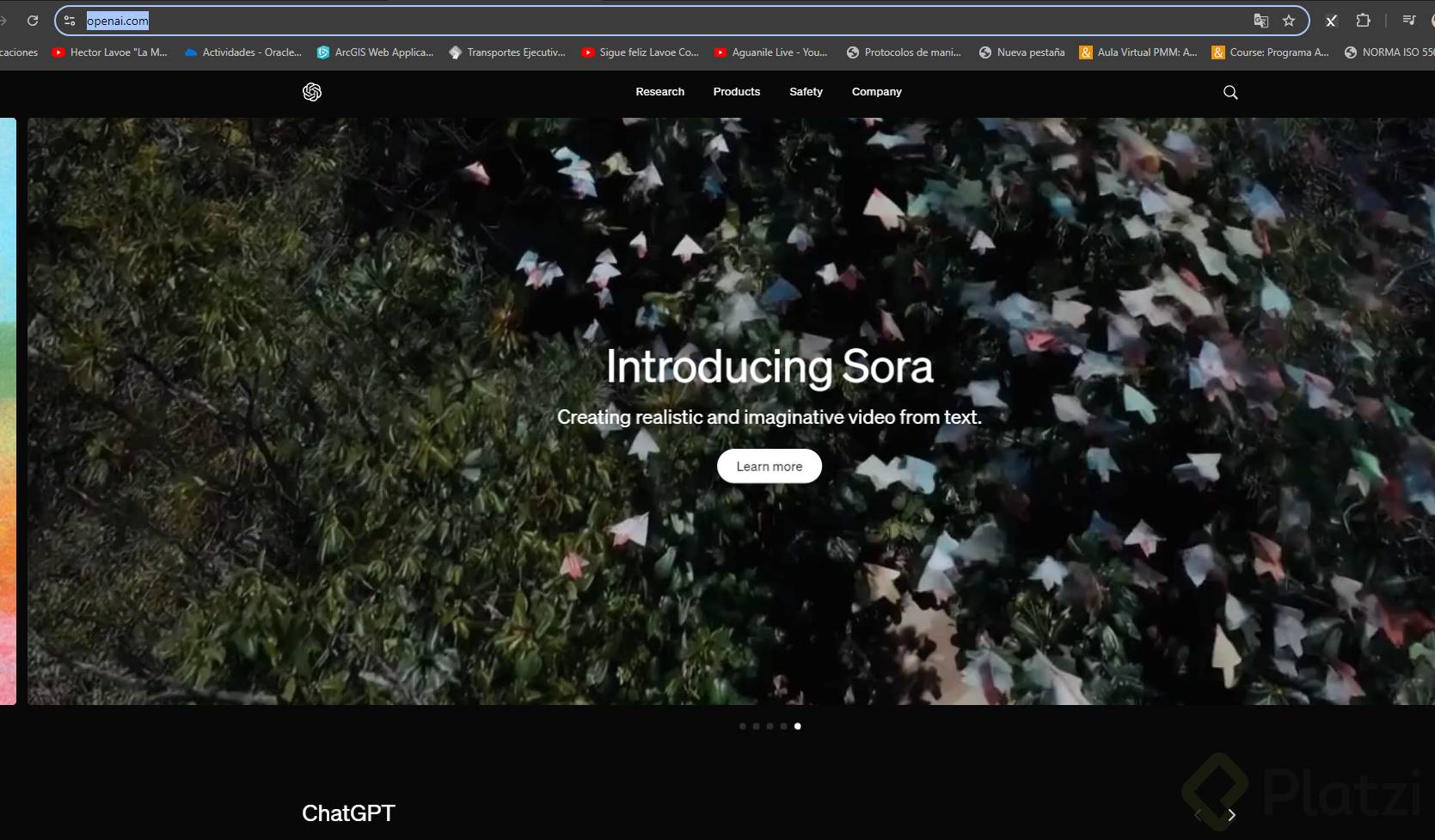The width and height of the screenshot is (1435, 840).
Task: Open the site search magnifier icon
Action: coord(1230,92)
